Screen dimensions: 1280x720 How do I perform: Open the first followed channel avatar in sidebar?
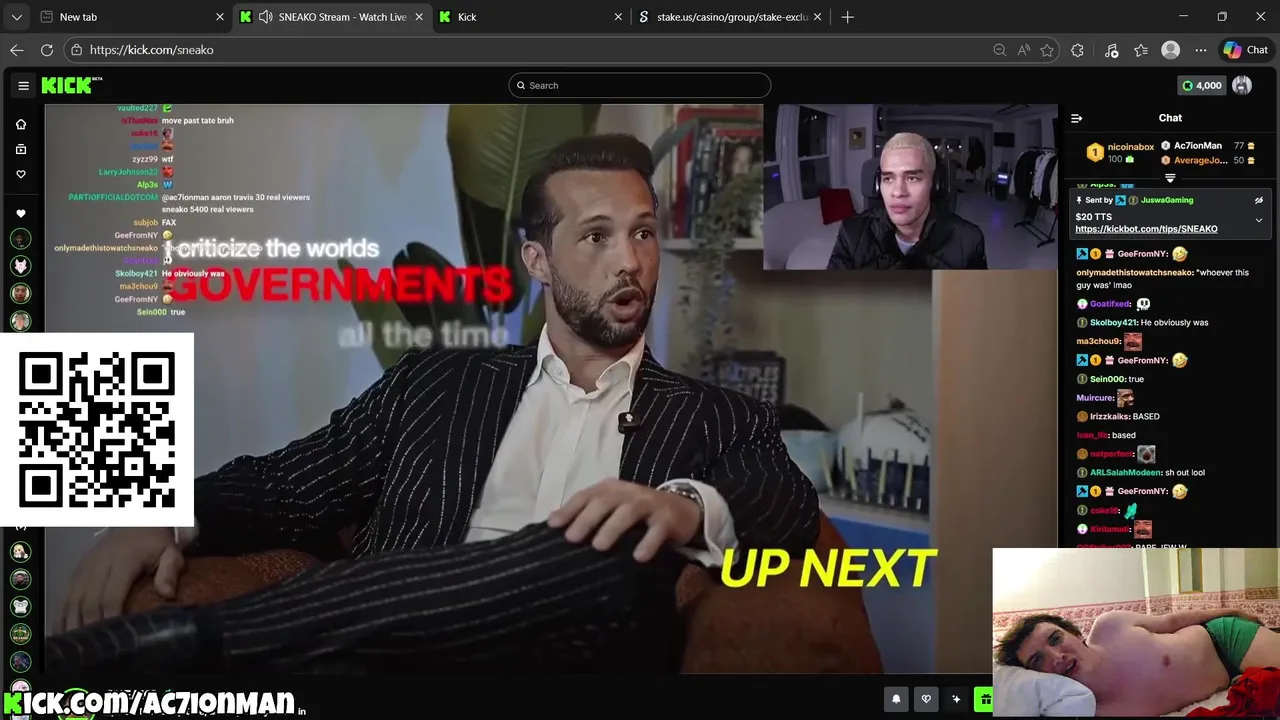(21, 239)
